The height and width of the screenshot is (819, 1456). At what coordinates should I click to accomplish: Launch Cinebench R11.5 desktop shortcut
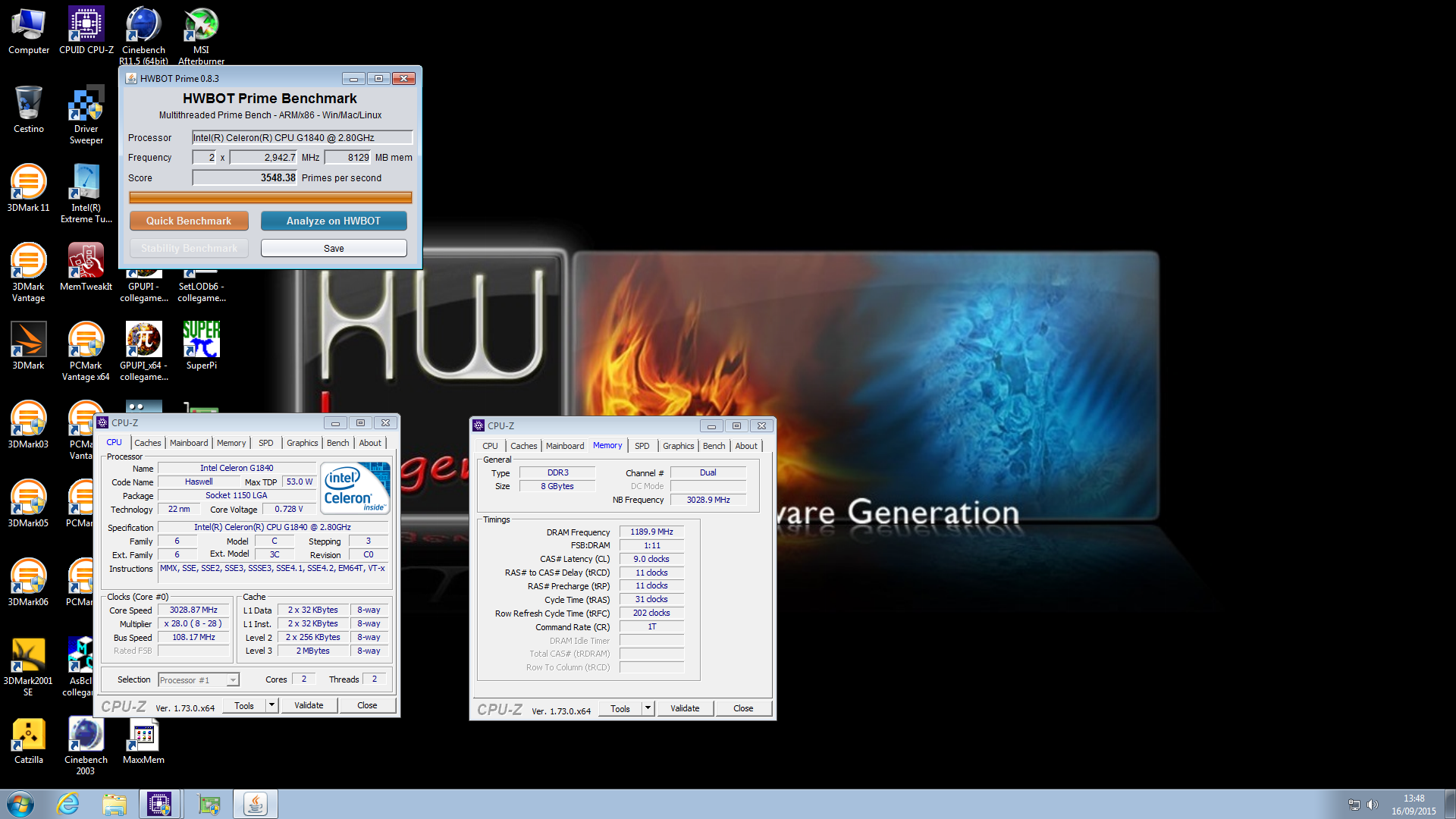(143, 36)
